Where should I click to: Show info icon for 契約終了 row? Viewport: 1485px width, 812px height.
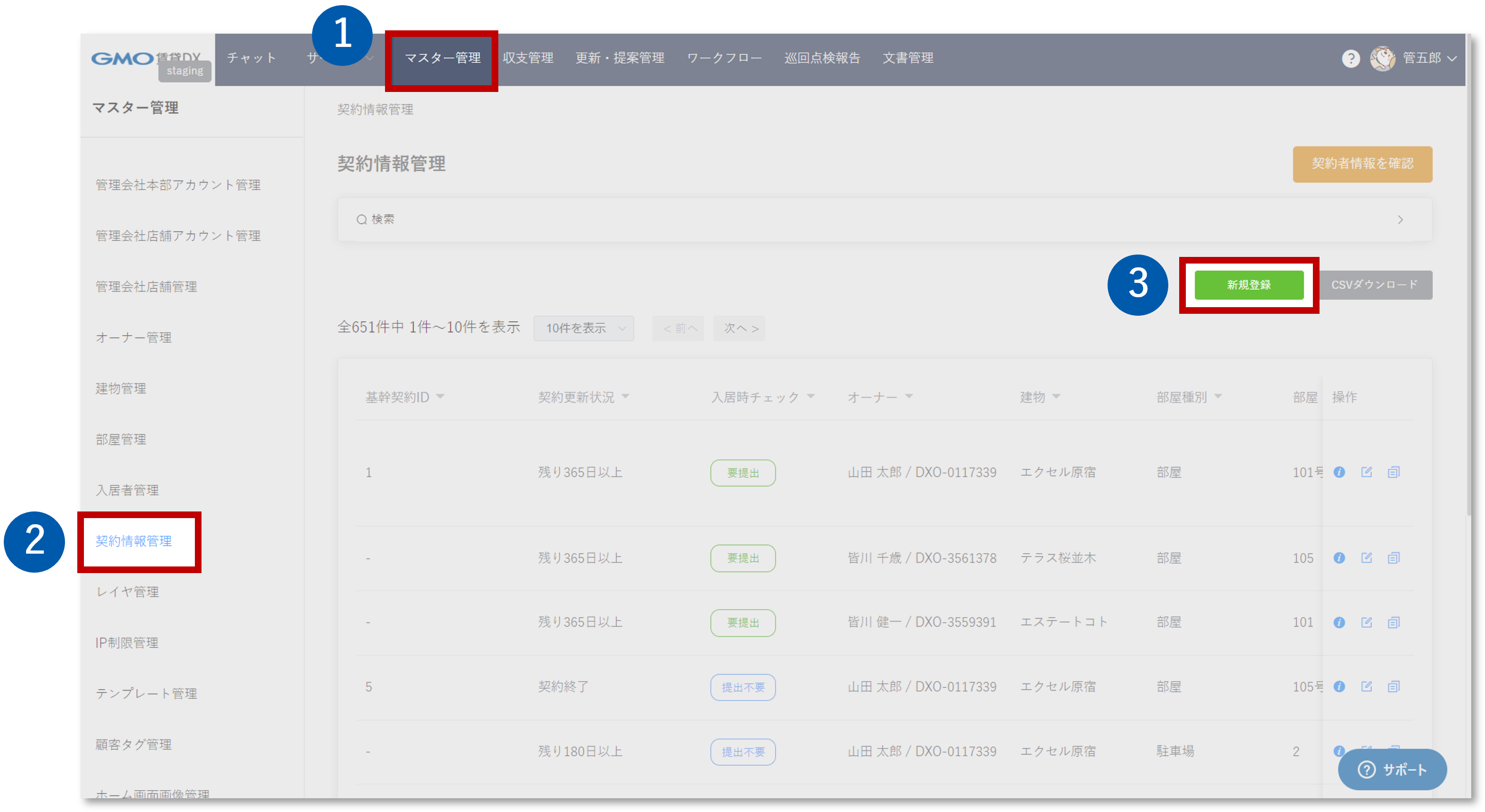(1338, 686)
